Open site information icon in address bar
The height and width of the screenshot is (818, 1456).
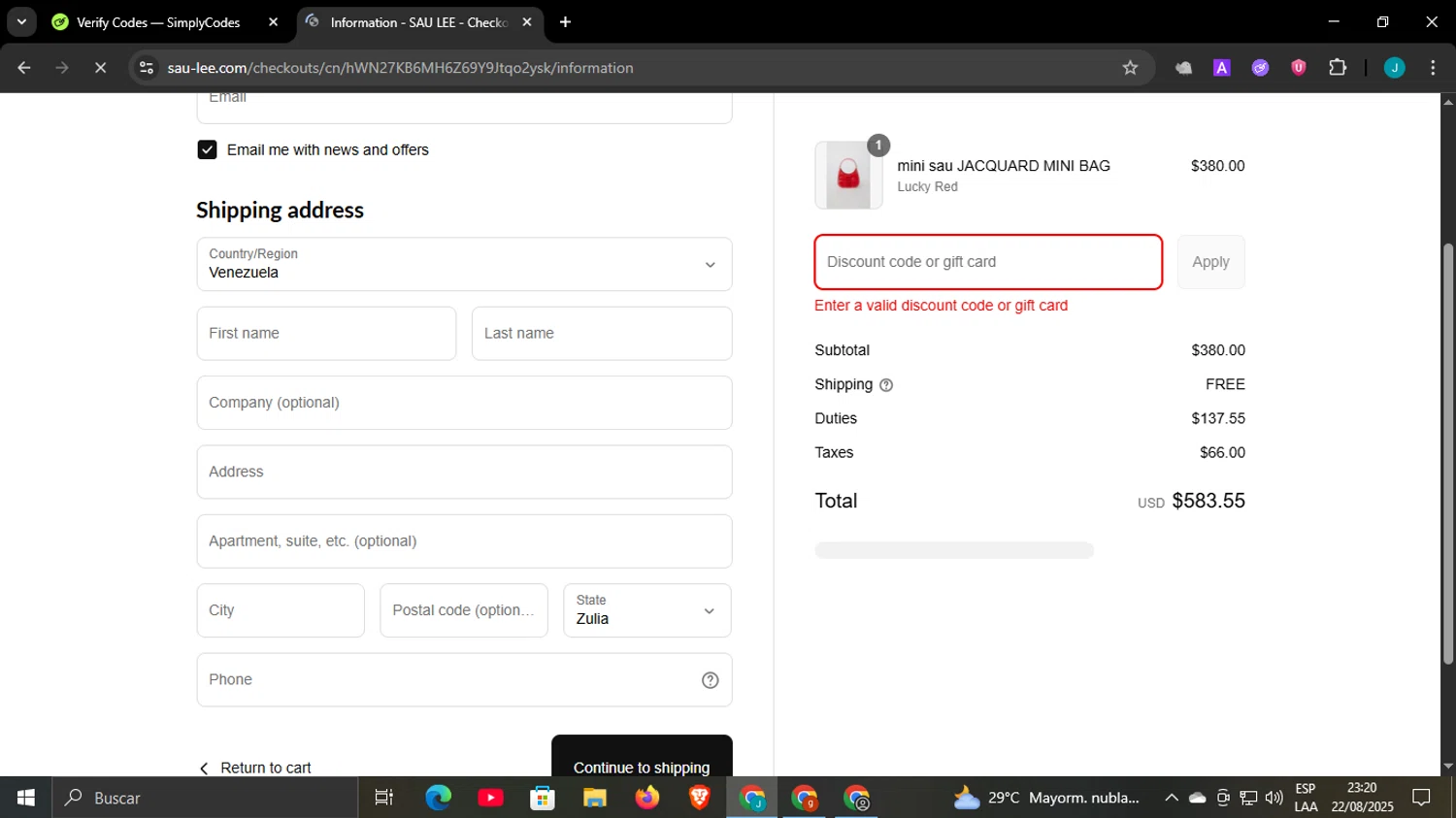(147, 68)
